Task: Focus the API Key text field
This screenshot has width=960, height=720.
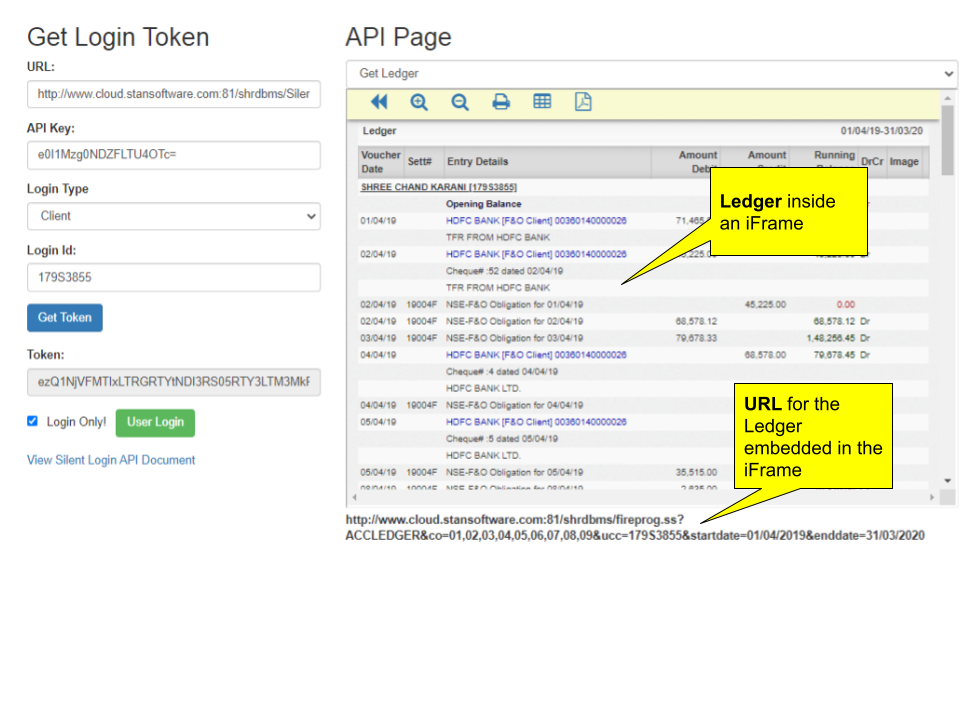Action: tap(173, 155)
